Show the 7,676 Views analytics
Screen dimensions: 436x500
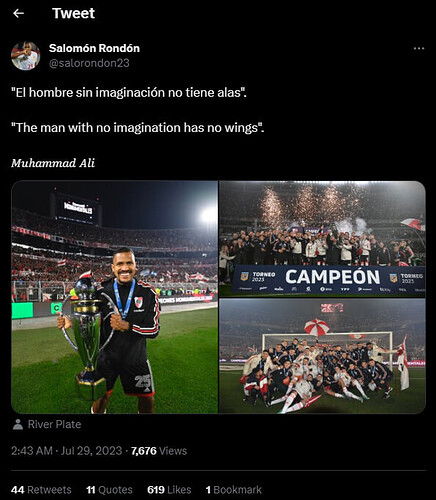pos(159,451)
